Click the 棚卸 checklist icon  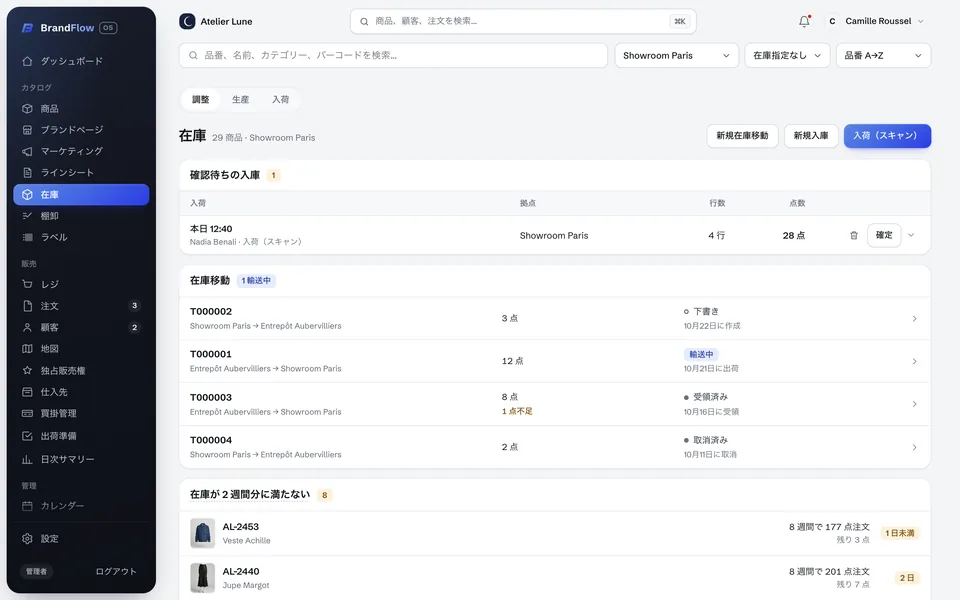27,216
